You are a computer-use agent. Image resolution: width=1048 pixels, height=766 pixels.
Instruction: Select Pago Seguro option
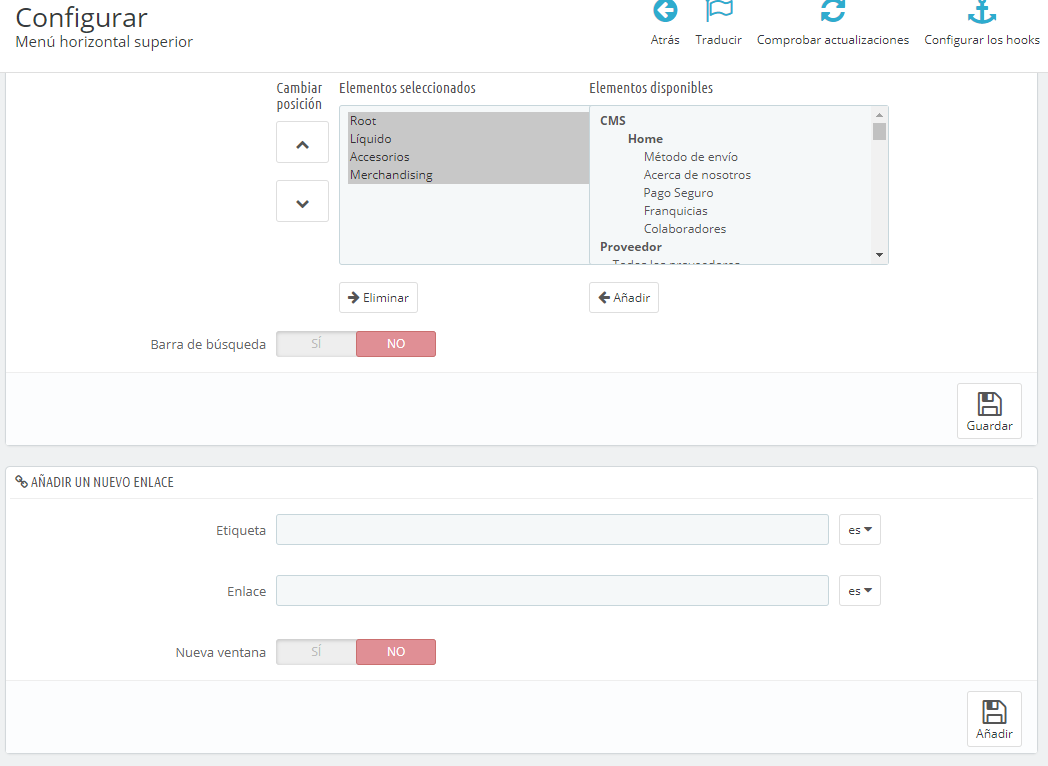click(x=678, y=193)
